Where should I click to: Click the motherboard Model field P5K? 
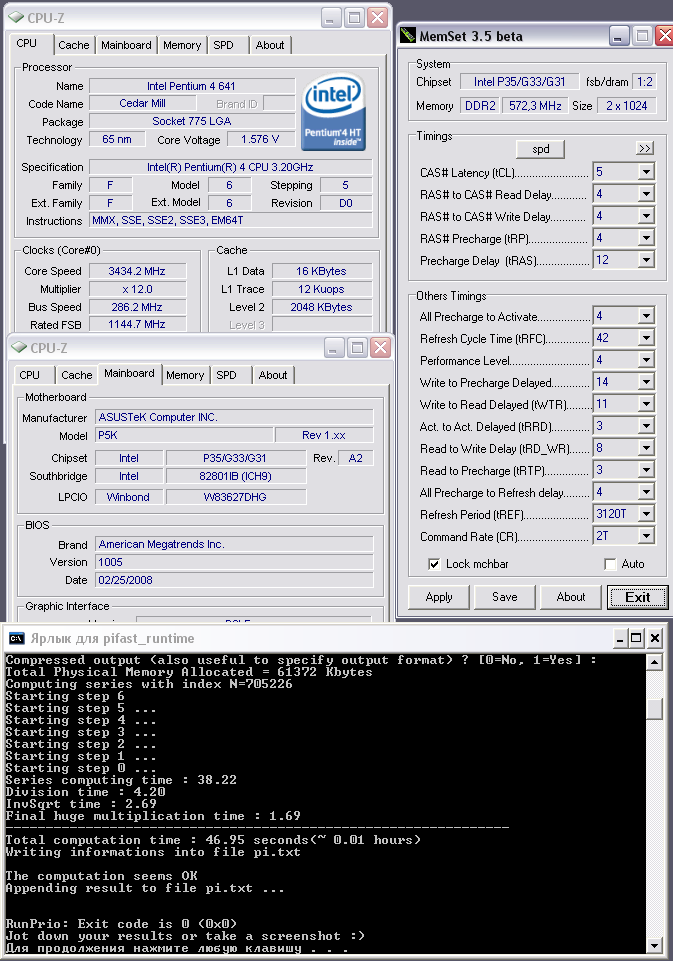[x=184, y=435]
